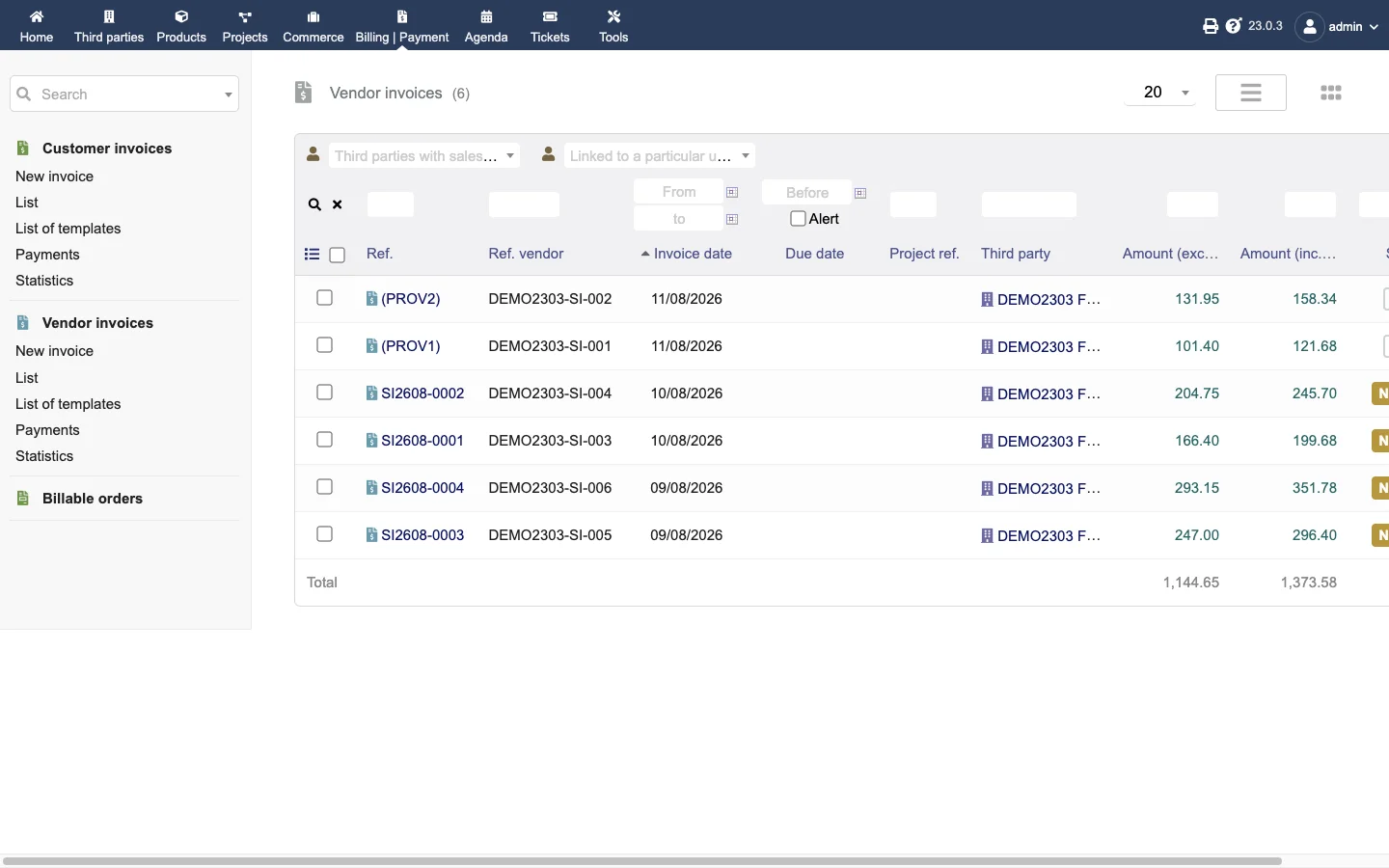Image resolution: width=1389 pixels, height=868 pixels.
Task: Sort by the Ref. vendor column header
Action: pyautogui.click(x=526, y=254)
